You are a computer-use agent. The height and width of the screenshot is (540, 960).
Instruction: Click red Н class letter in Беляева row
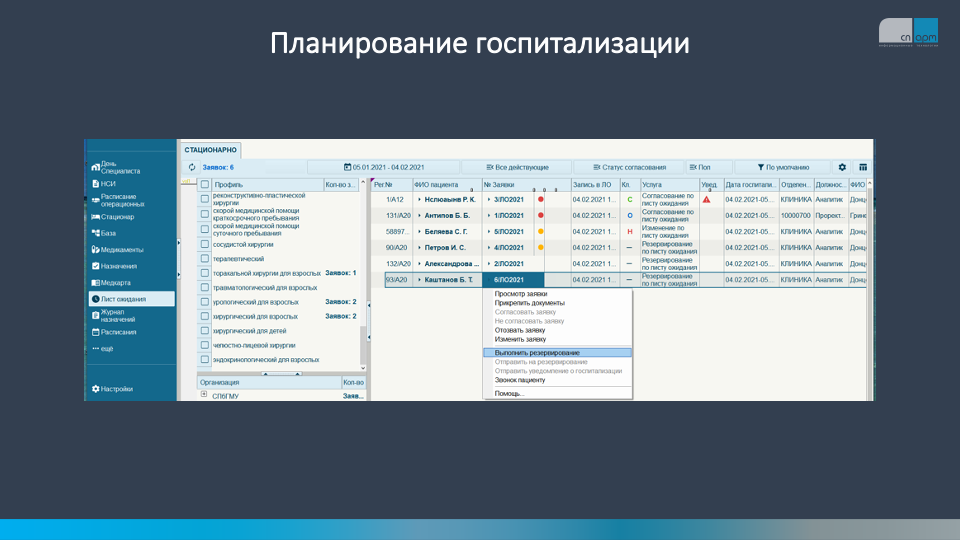[x=629, y=231]
